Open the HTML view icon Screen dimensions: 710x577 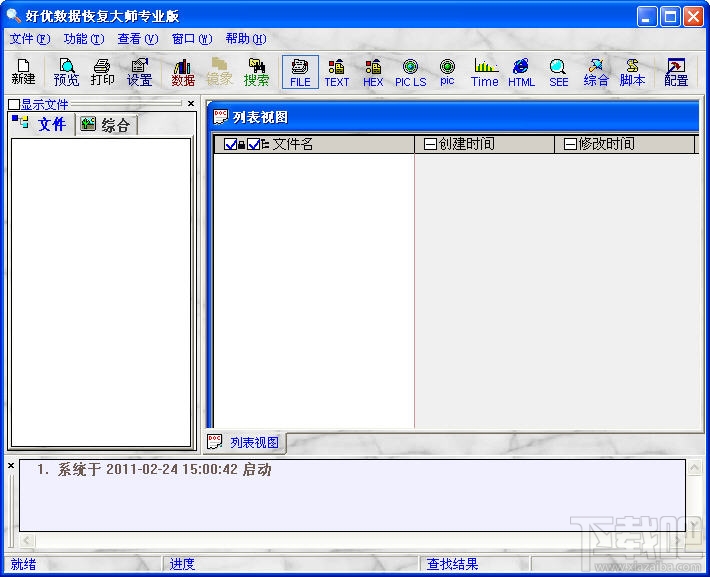521,72
